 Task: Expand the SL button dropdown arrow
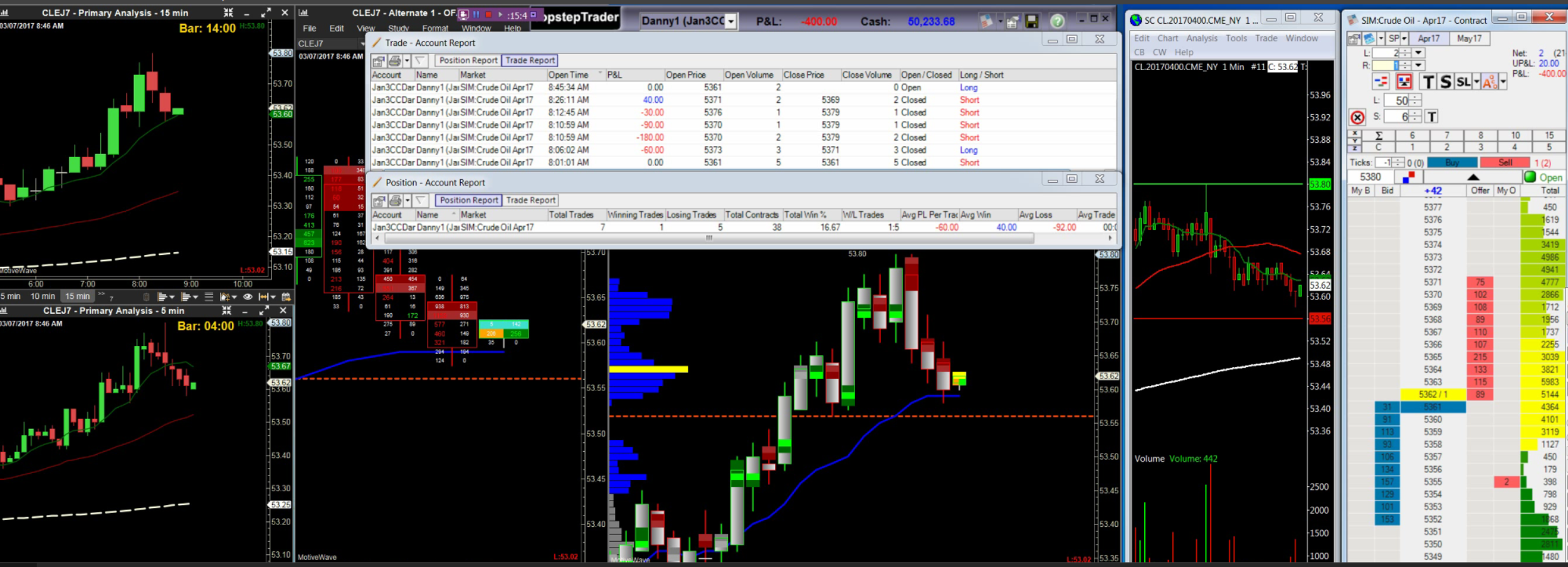[1476, 82]
